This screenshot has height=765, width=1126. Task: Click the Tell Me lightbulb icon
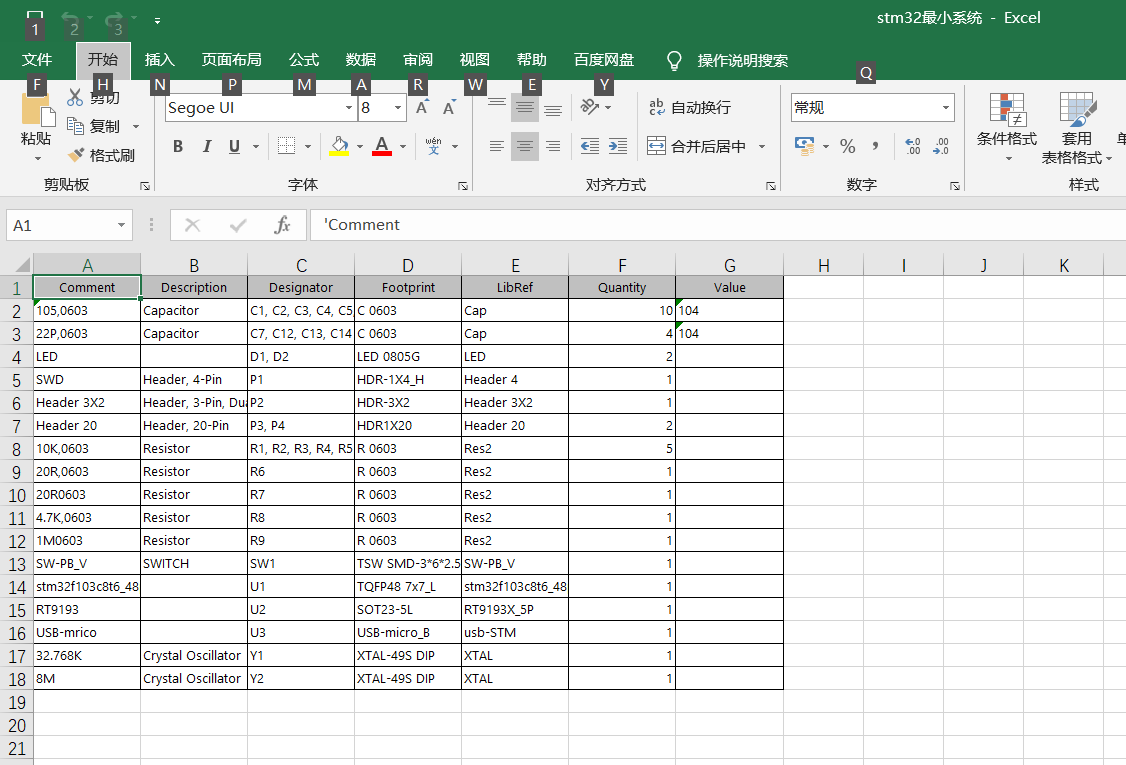[x=674, y=60]
